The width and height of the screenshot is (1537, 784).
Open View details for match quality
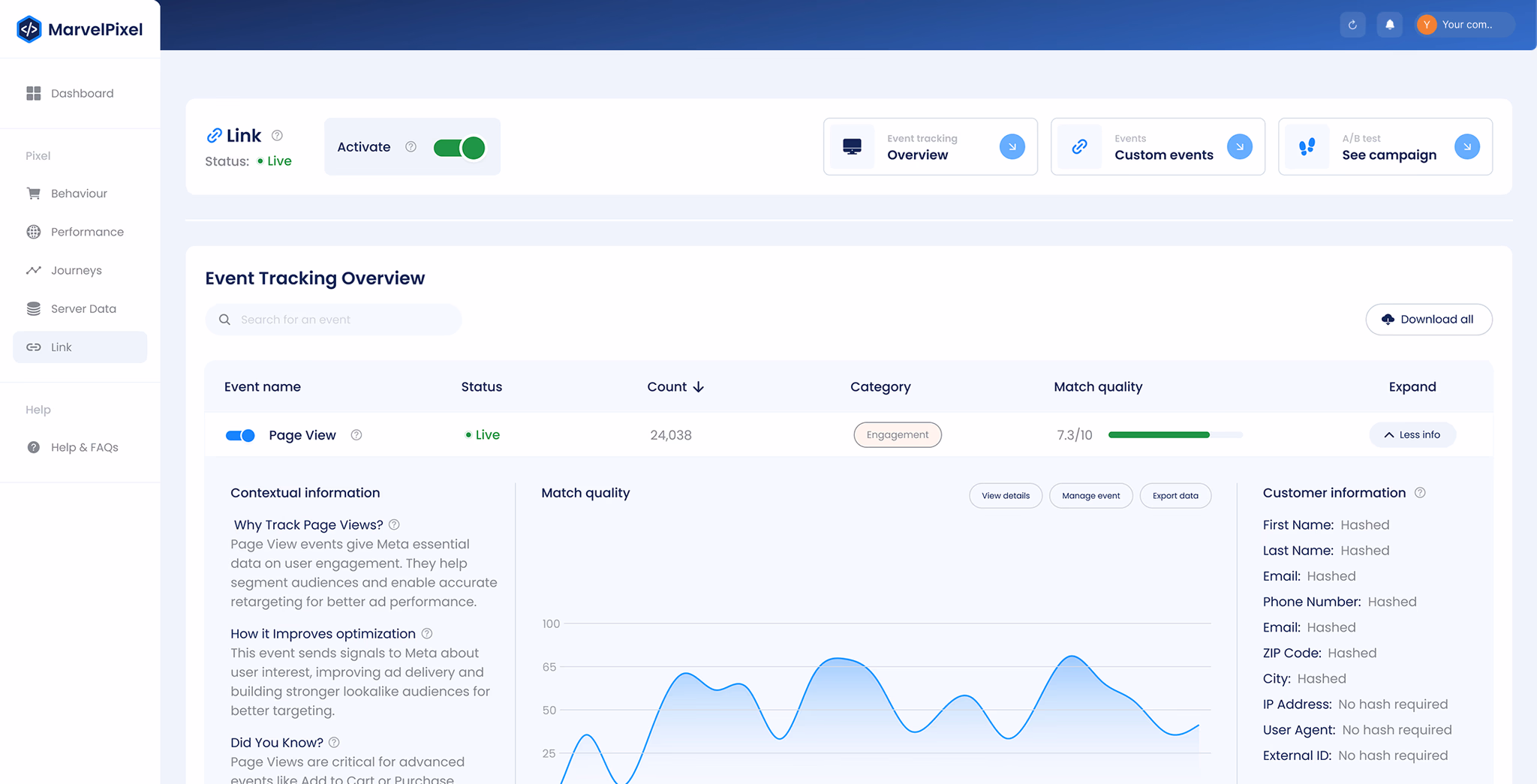pos(1005,495)
